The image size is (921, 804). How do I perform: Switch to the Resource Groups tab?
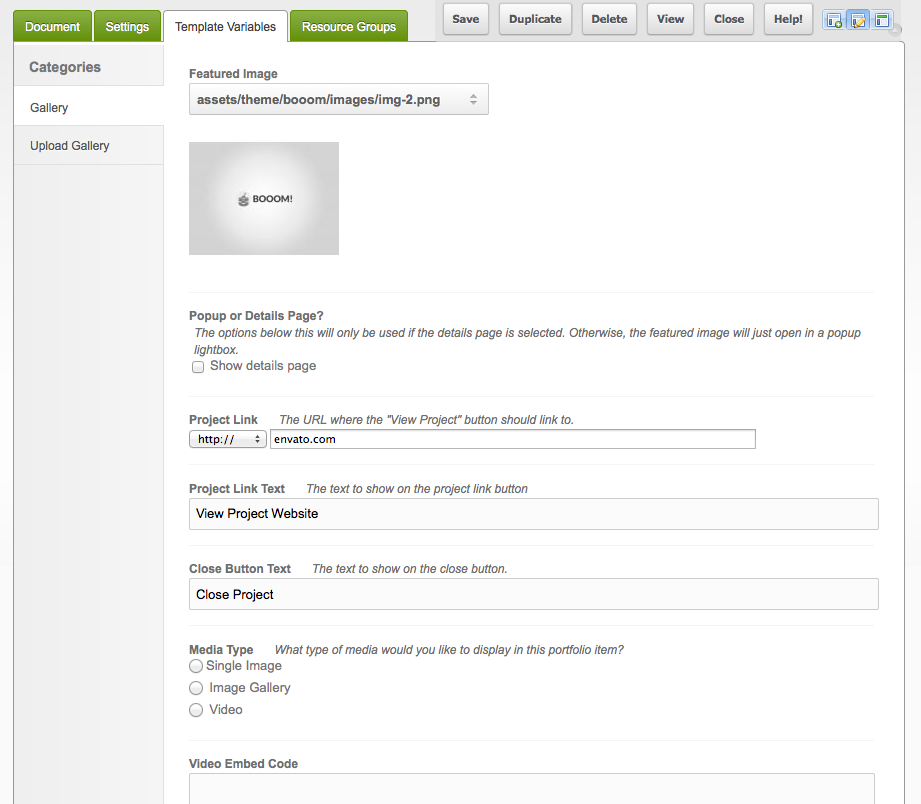pos(349,27)
